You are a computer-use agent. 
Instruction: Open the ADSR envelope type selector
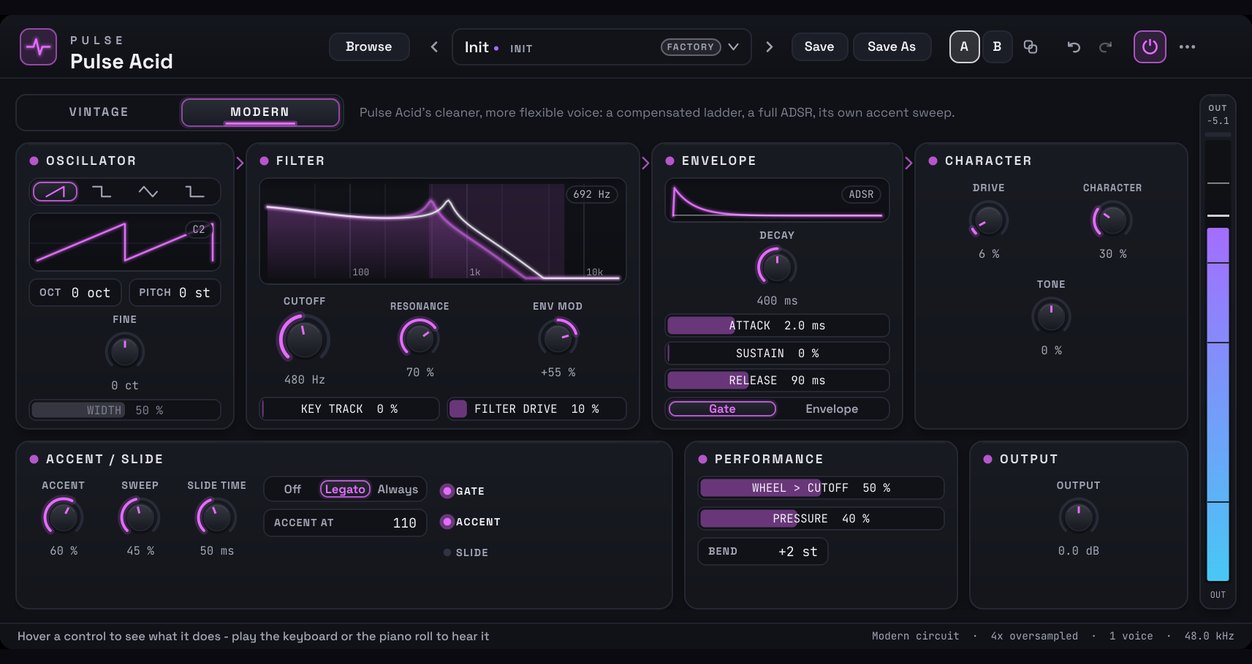[x=861, y=195]
